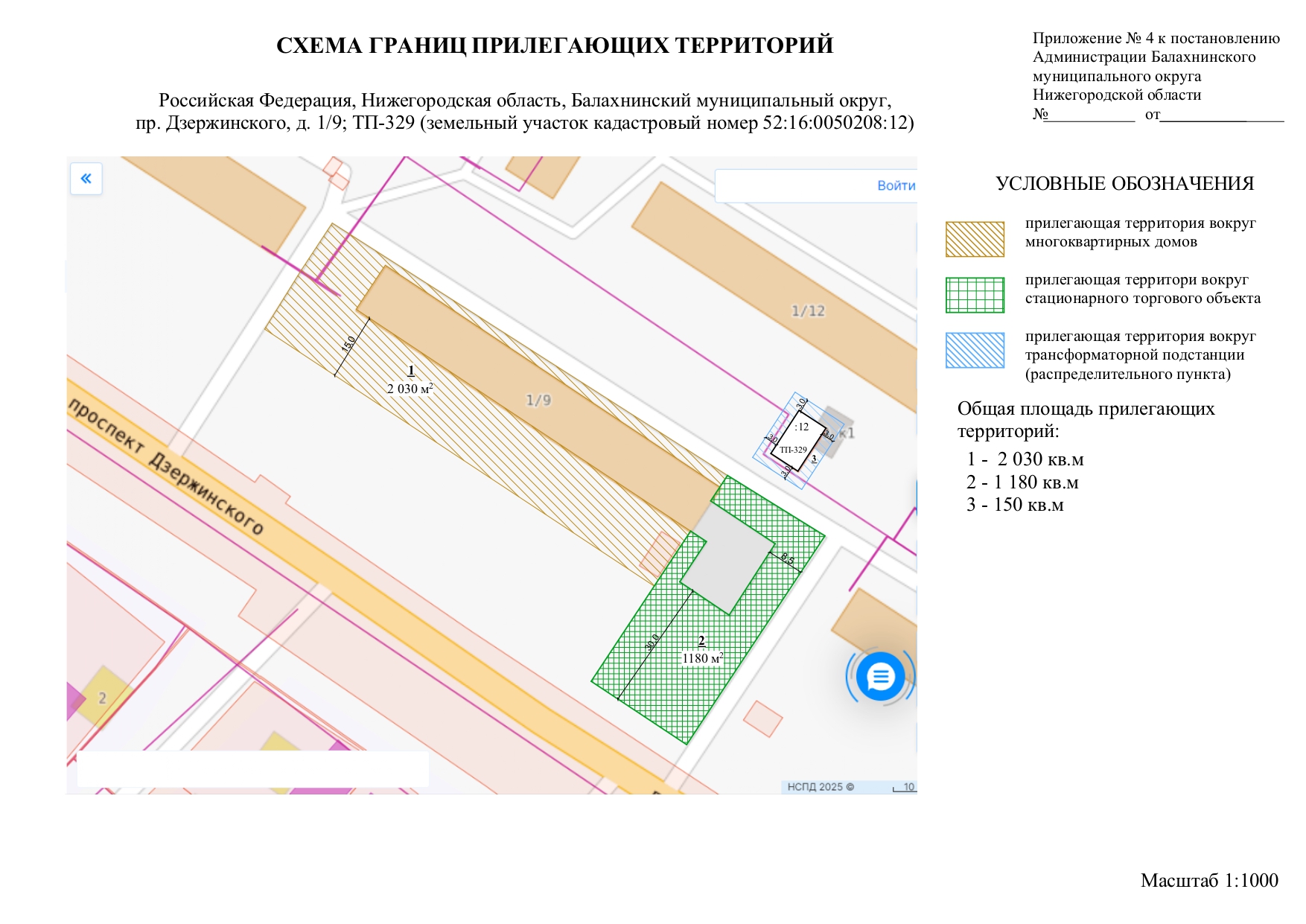The height and width of the screenshot is (924, 1306).
Task: Click the Масштаб 1:1000 scale text
Action: (1208, 881)
